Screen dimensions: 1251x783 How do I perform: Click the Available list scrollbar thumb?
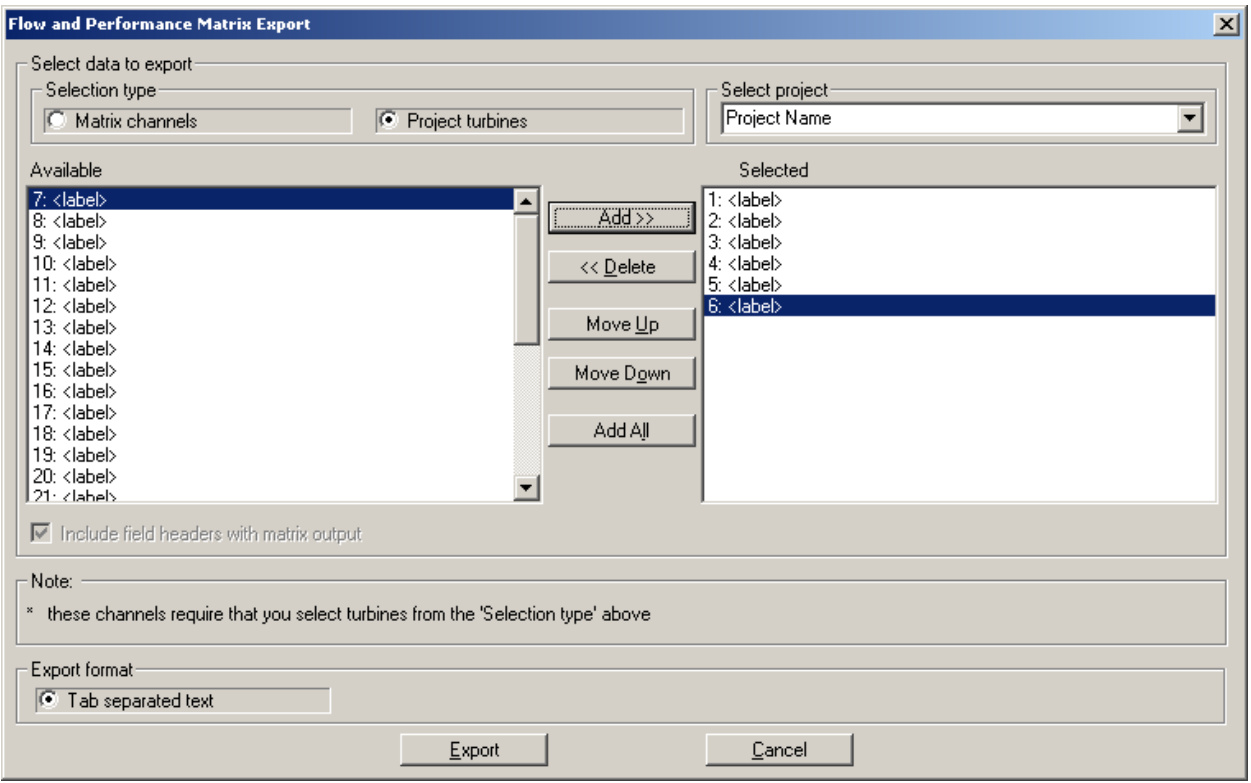527,280
